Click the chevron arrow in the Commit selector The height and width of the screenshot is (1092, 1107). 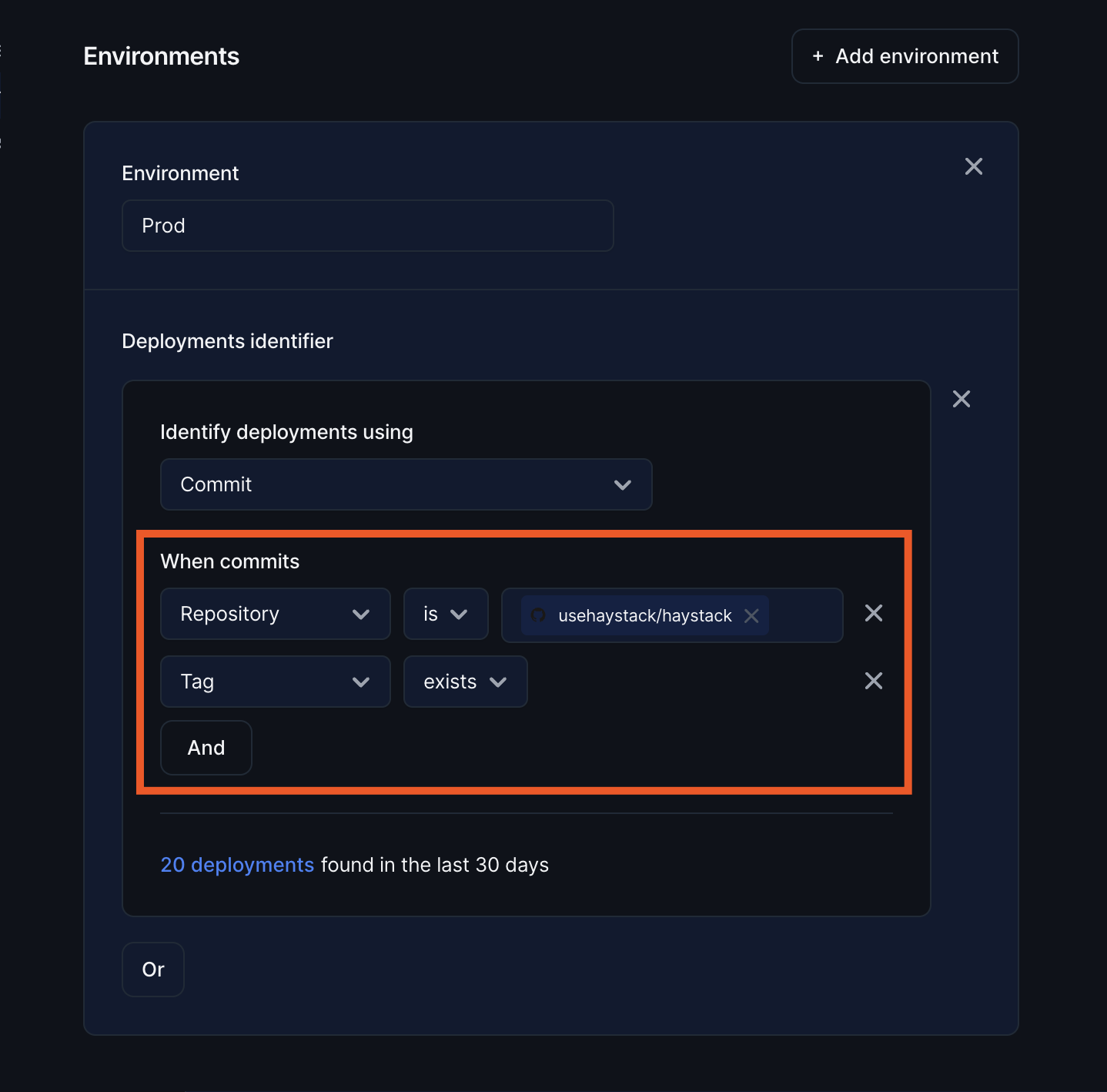pyautogui.click(x=622, y=484)
